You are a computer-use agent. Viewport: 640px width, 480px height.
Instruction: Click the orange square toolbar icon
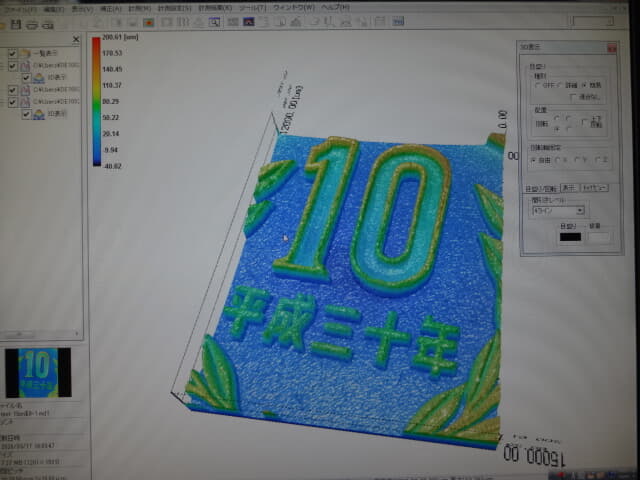(x=149, y=22)
